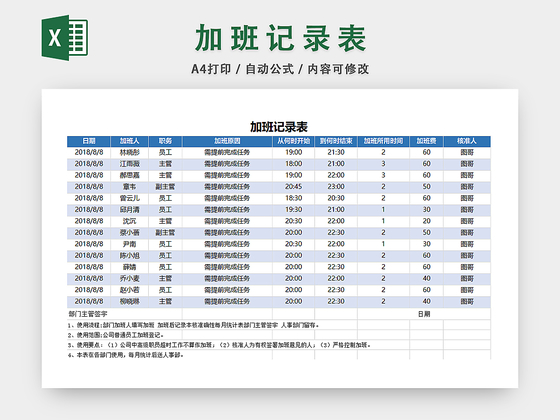Click the name cell 陈小旭

(130, 256)
